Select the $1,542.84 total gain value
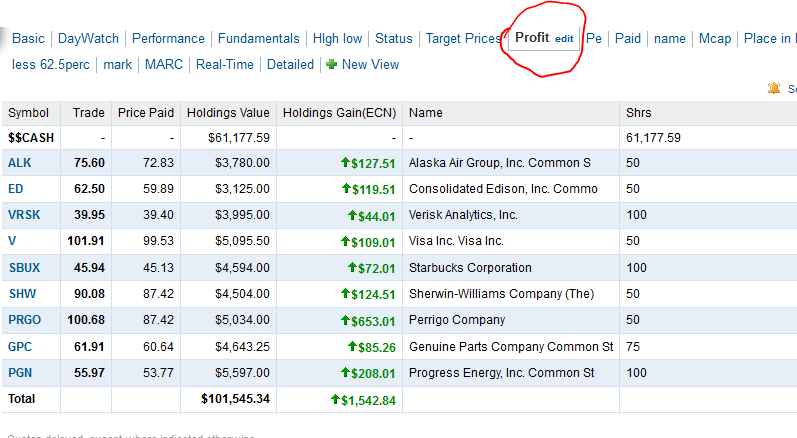The image size is (797, 438). point(369,400)
